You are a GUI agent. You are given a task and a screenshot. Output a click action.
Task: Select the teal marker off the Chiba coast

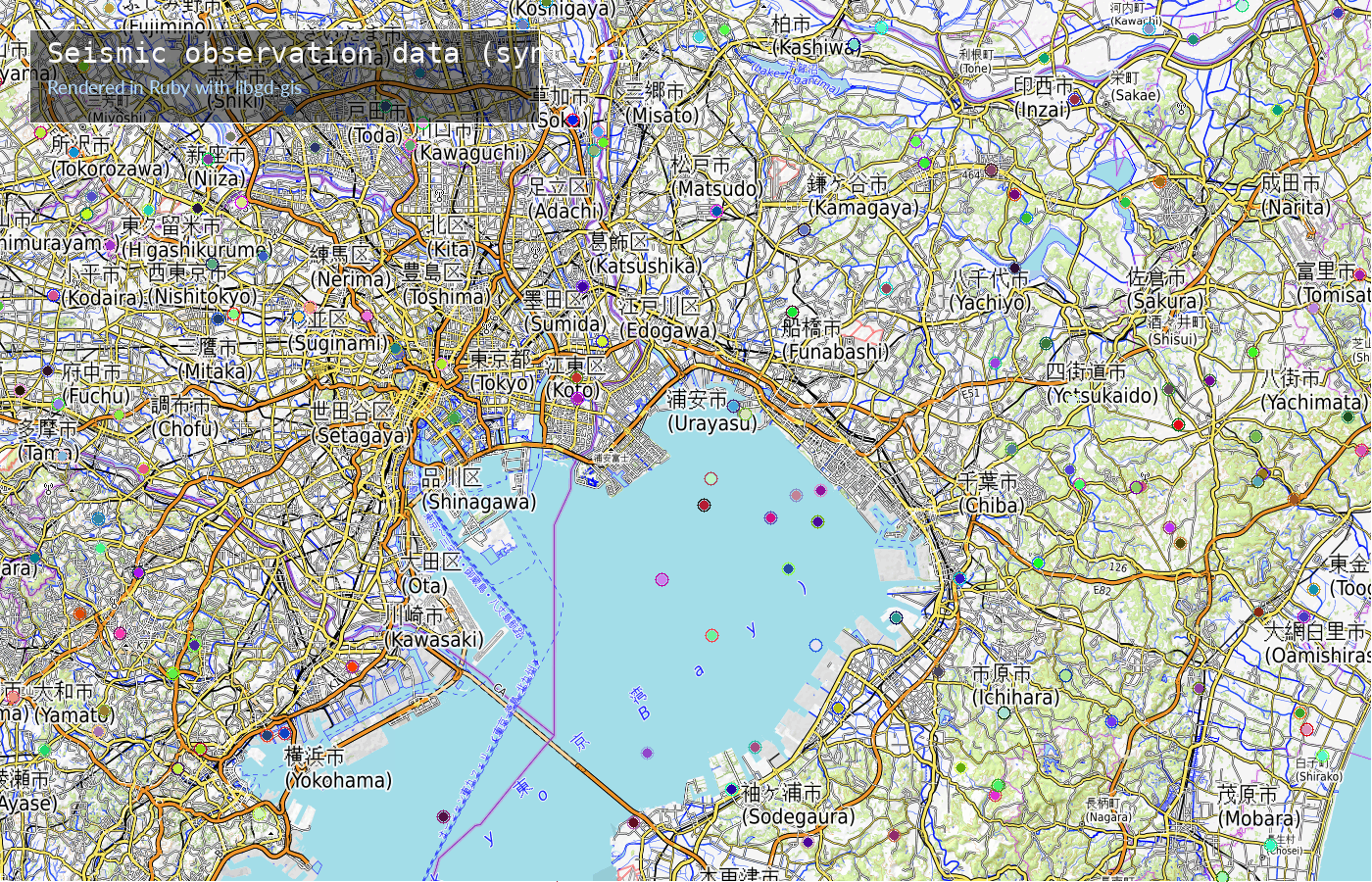click(896, 617)
